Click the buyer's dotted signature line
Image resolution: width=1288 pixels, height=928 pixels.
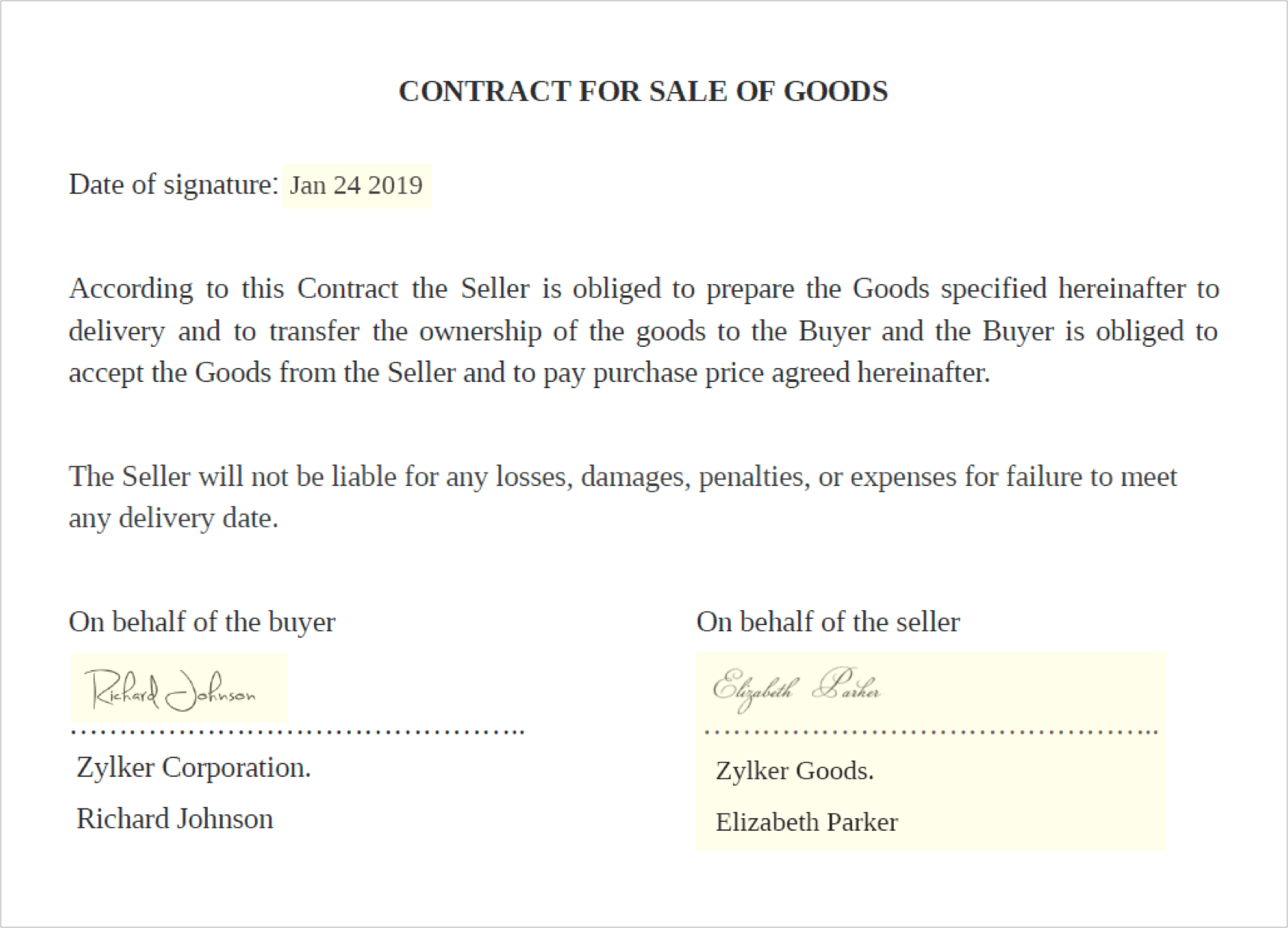298,732
